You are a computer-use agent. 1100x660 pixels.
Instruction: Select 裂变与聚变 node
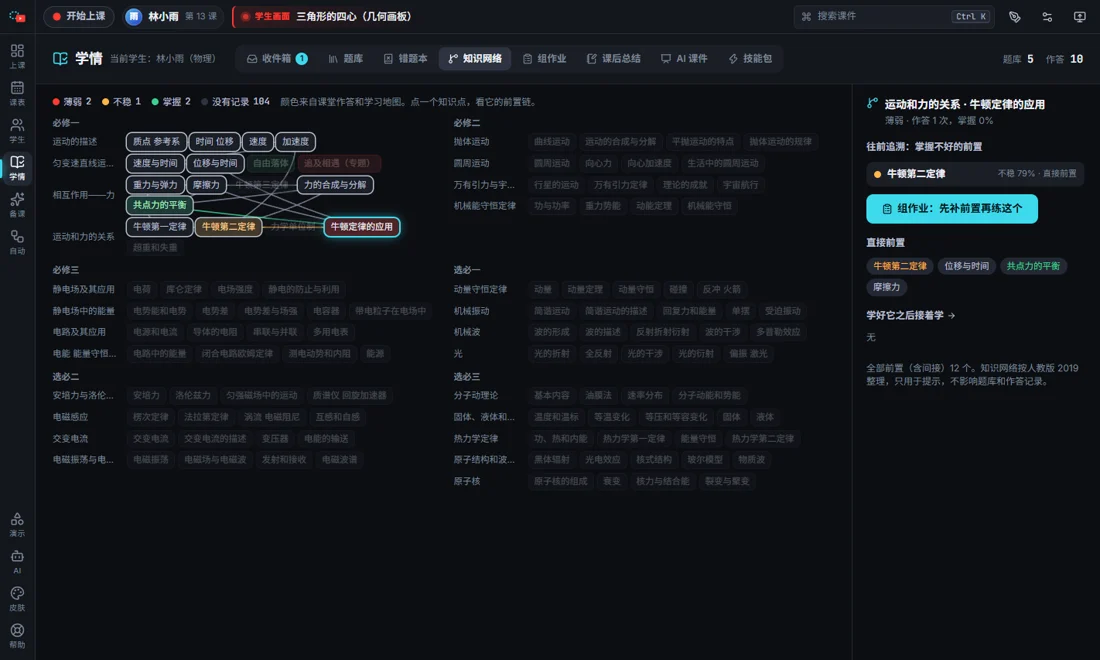(727, 481)
